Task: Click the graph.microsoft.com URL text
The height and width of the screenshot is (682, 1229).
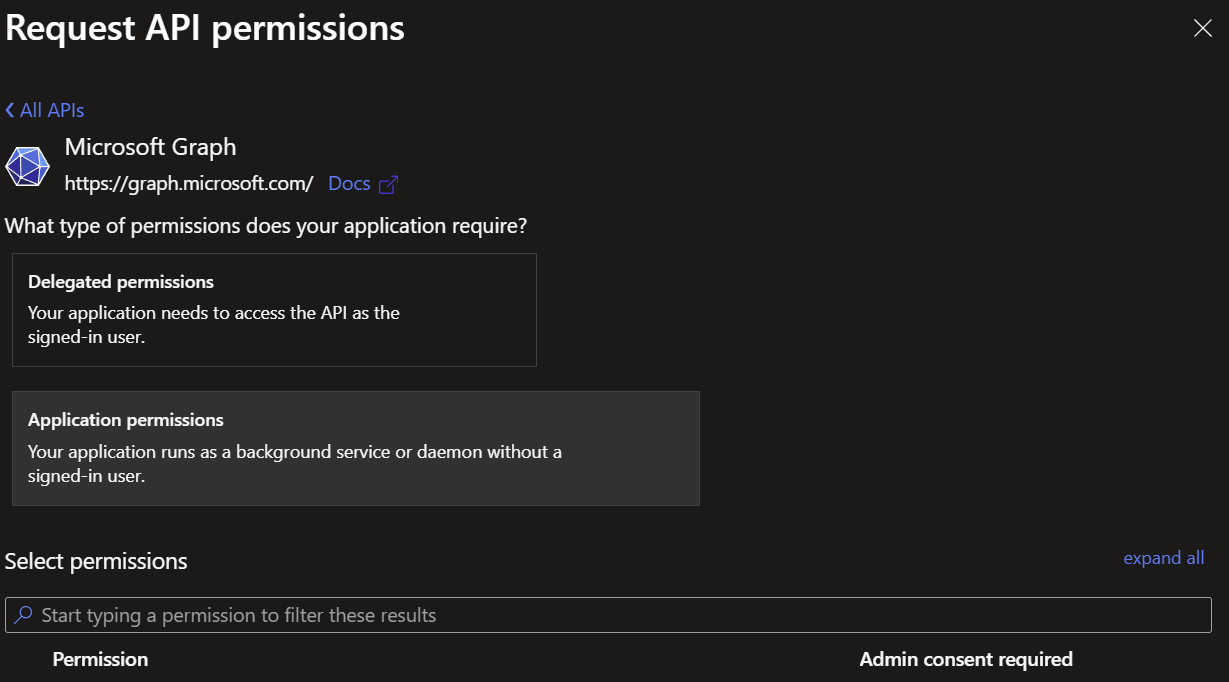Action: click(x=189, y=184)
